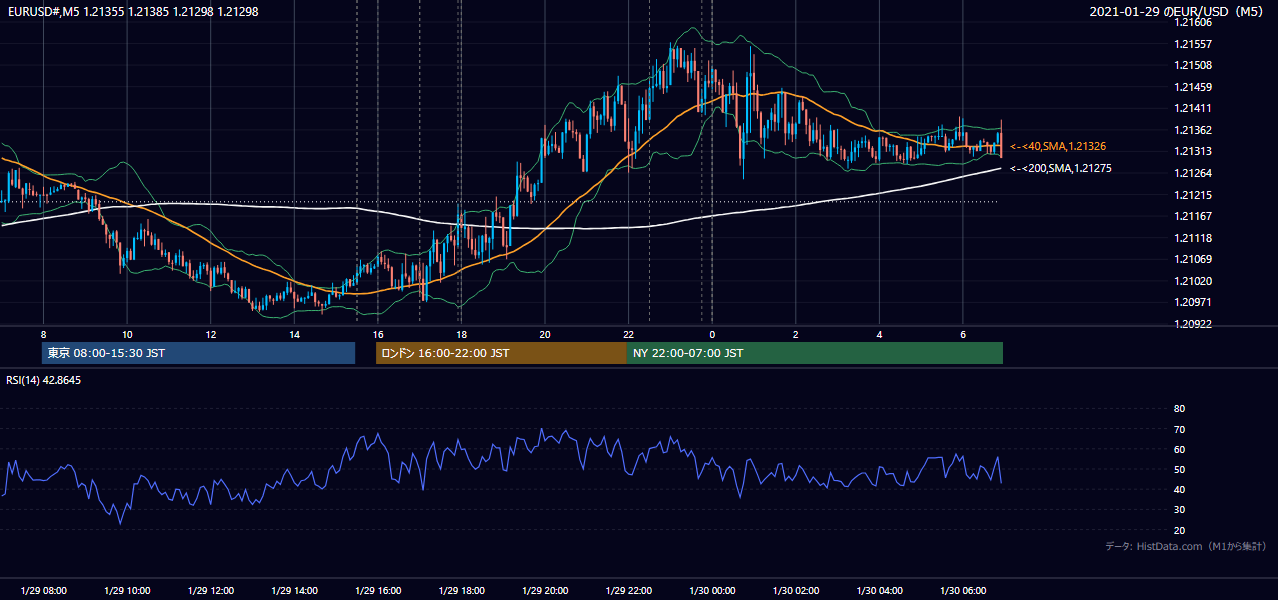Click the 1/29 16:00 time axis label

(x=378, y=591)
